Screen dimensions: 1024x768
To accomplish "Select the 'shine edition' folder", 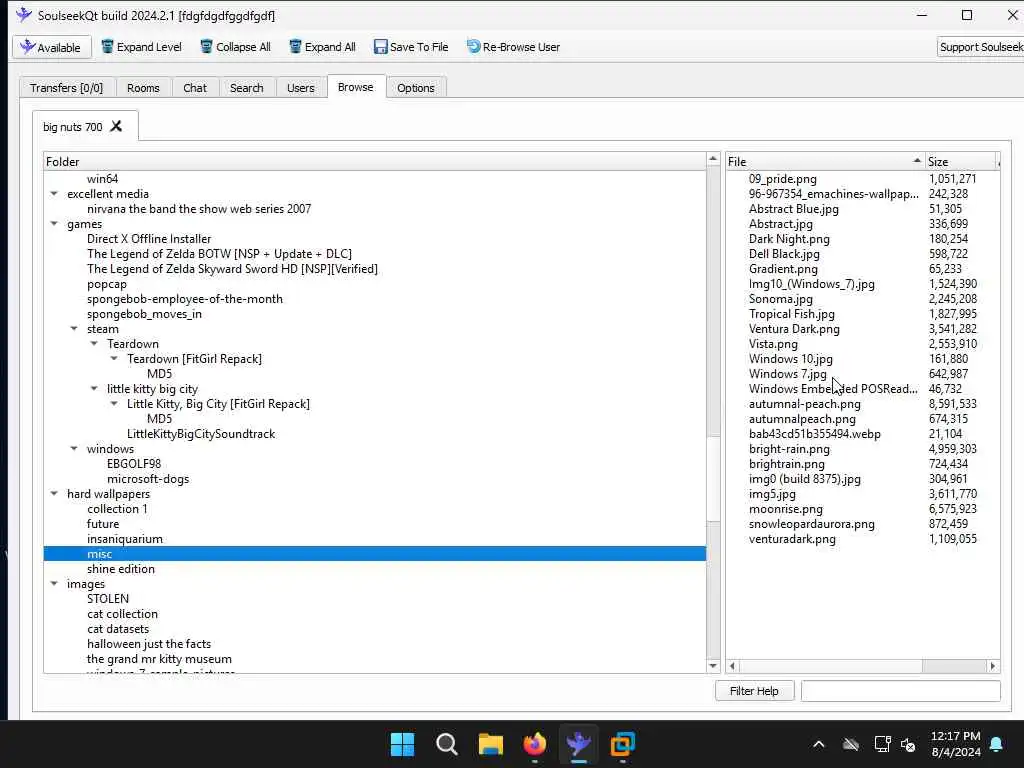I will coord(121,569).
